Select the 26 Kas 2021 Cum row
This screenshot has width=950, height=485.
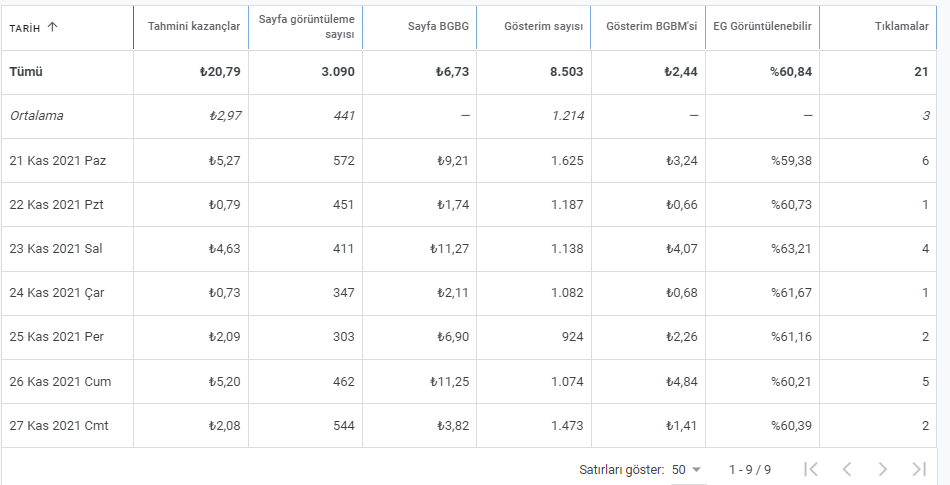tap(469, 381)
